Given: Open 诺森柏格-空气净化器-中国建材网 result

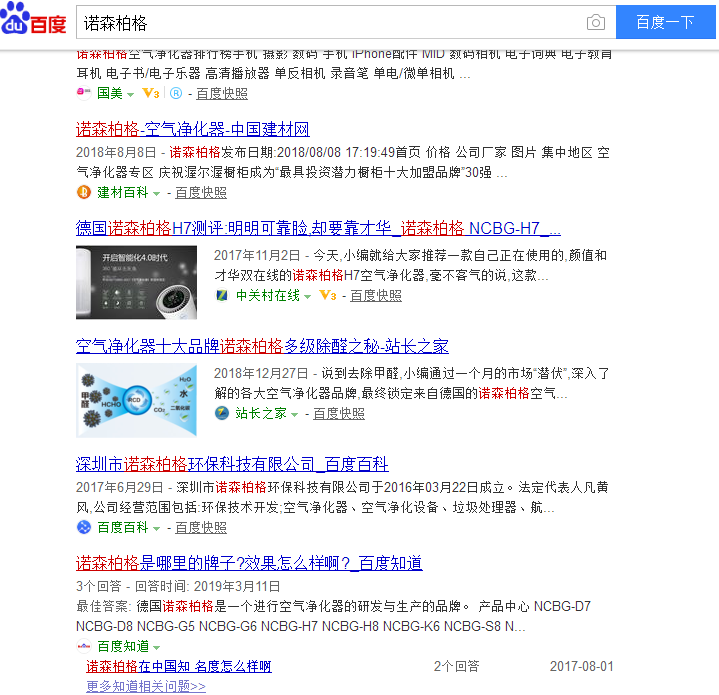Looking at the screenshot, I should pos(193,129).
